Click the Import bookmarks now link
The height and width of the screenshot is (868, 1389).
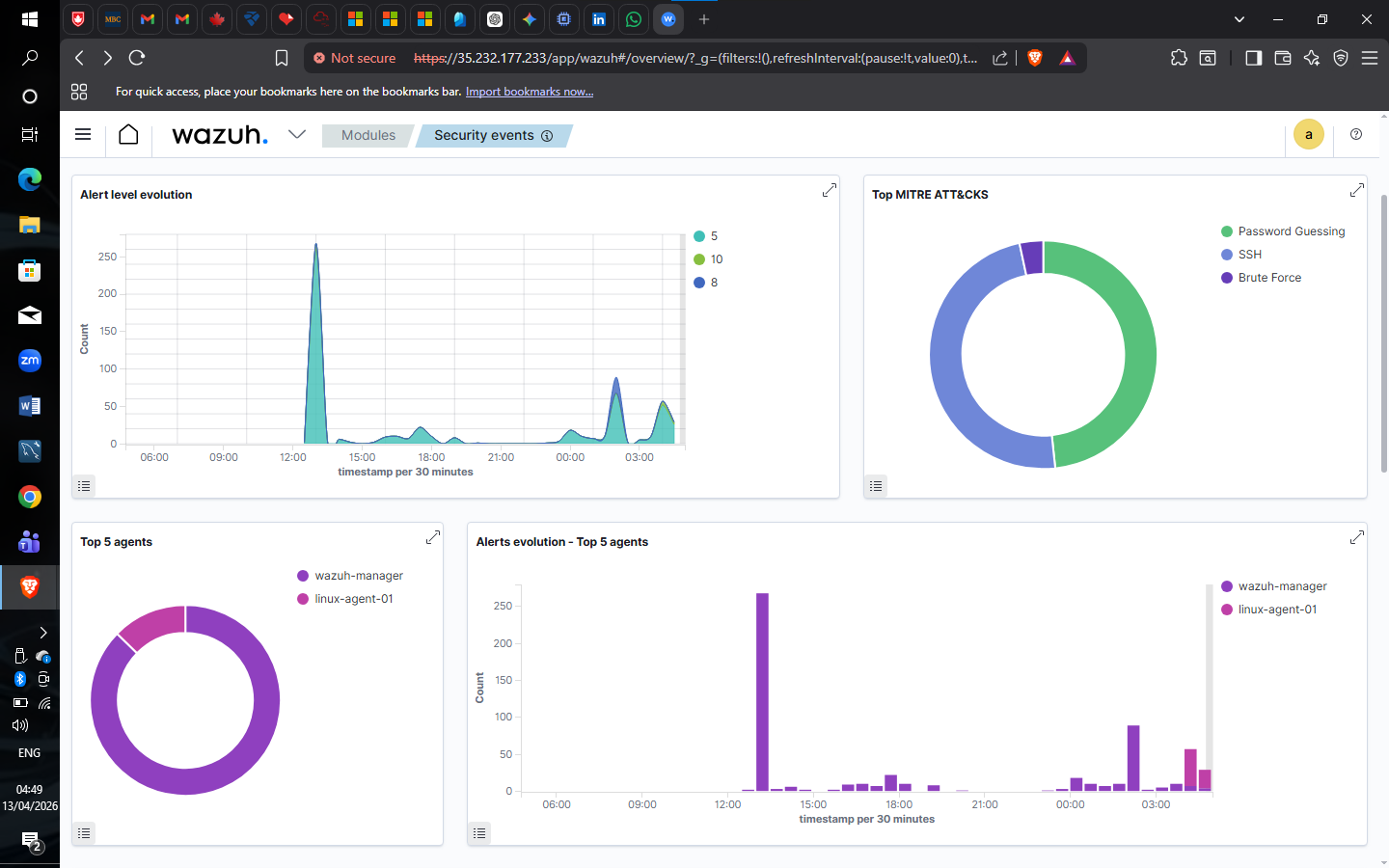tap(530, 92)
